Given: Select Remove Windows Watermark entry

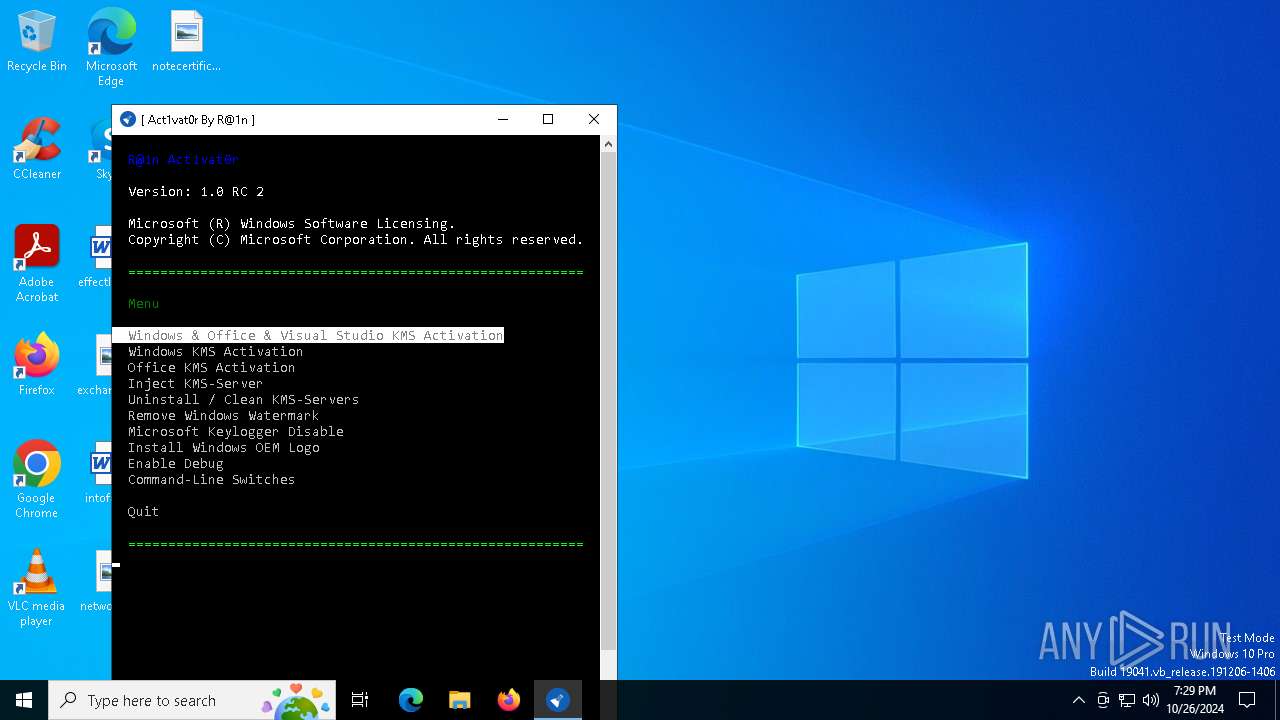Looking at the screenshot, I should [223, 415].
